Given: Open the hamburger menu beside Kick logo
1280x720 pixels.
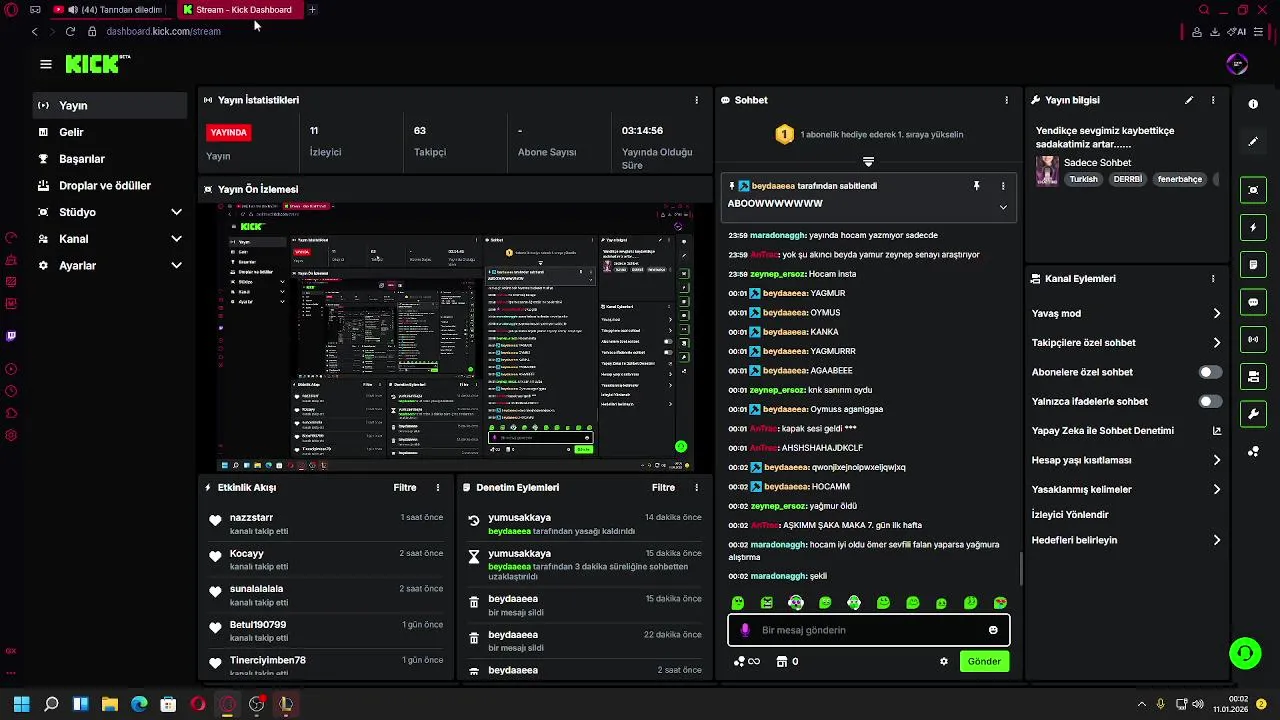Looking at the screenshot, I should click(46, 64).
